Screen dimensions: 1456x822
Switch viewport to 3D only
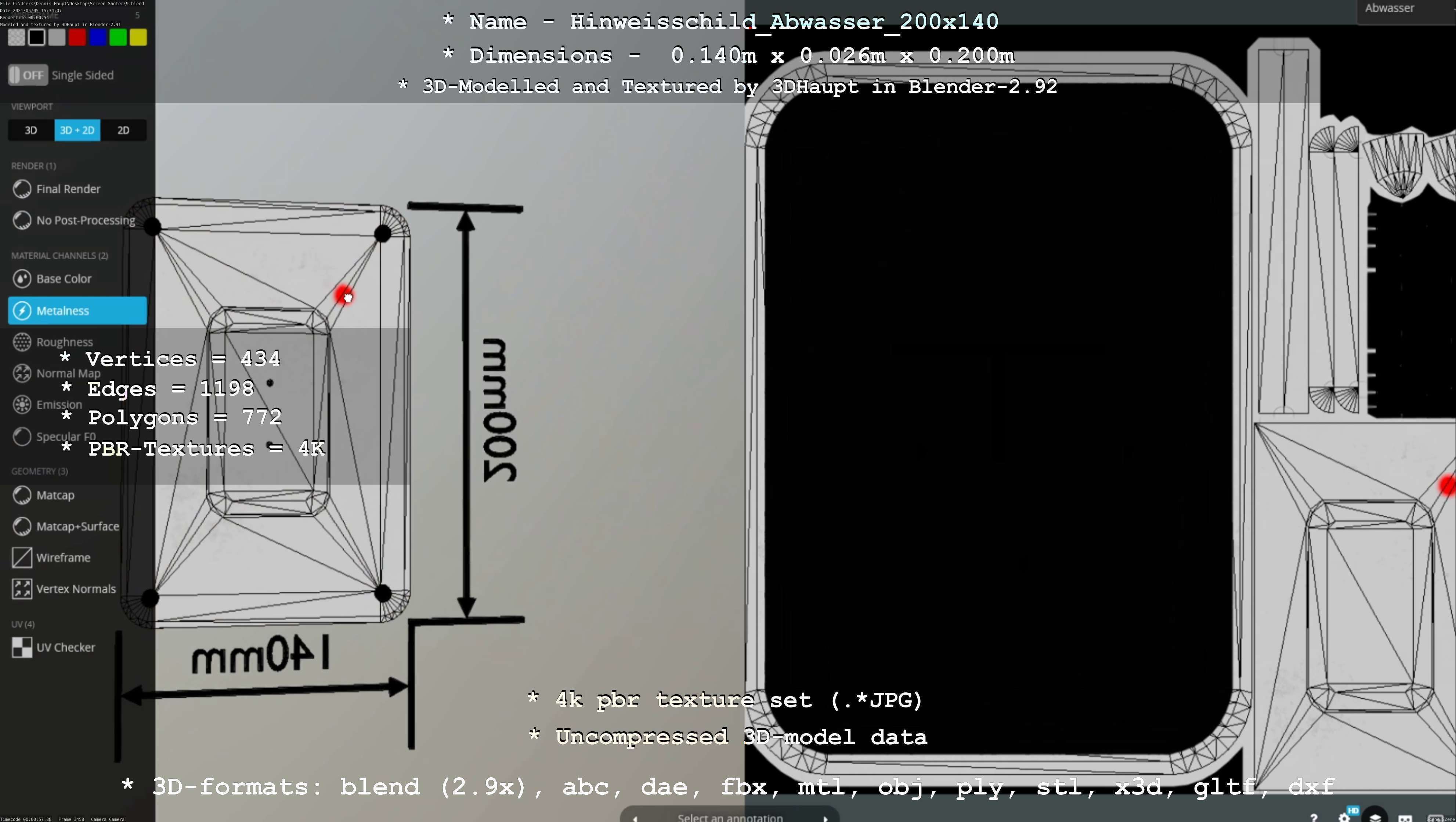pos(31,130)
